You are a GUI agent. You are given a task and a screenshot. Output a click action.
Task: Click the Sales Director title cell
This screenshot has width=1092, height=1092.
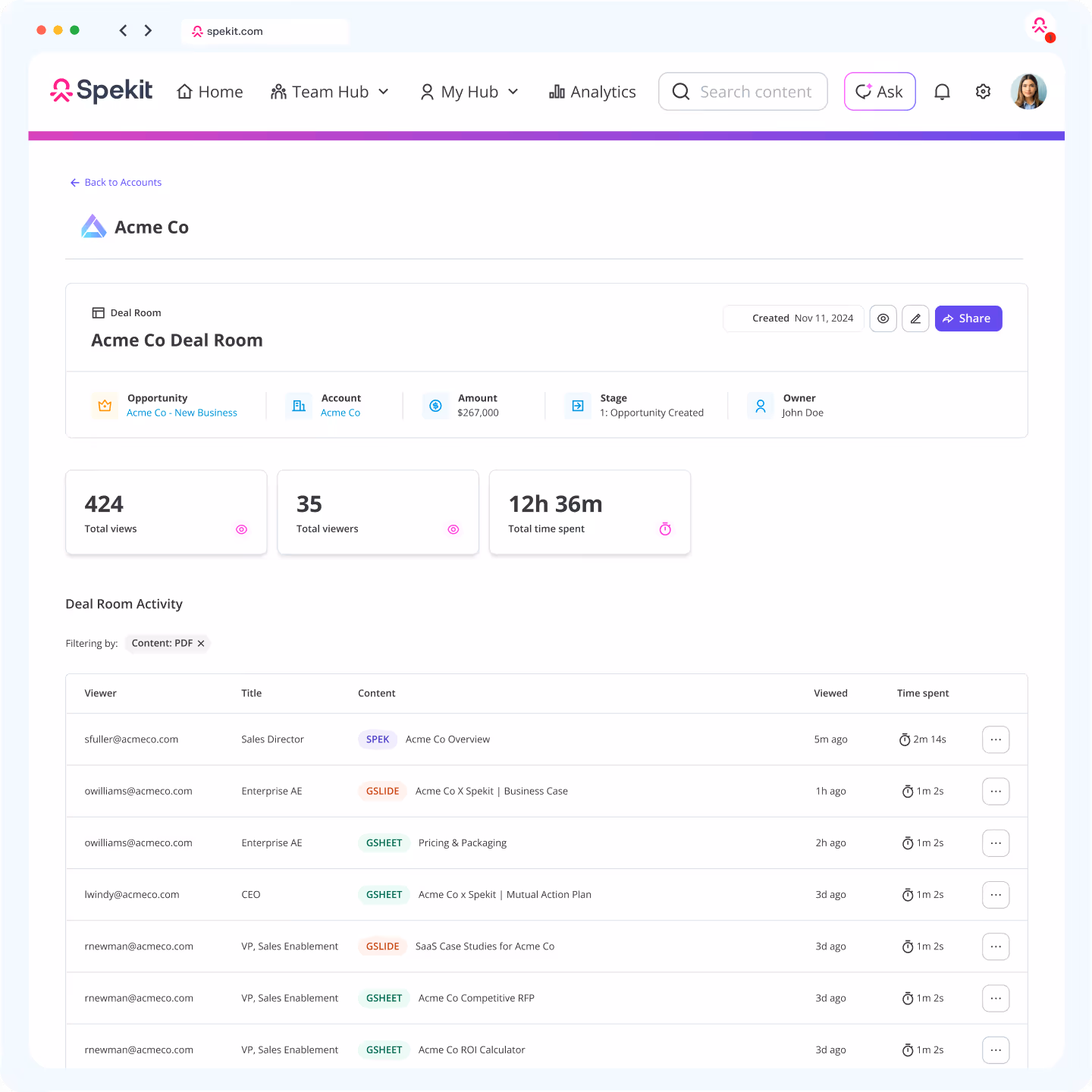pyautogui.click(x=272, y=739)
